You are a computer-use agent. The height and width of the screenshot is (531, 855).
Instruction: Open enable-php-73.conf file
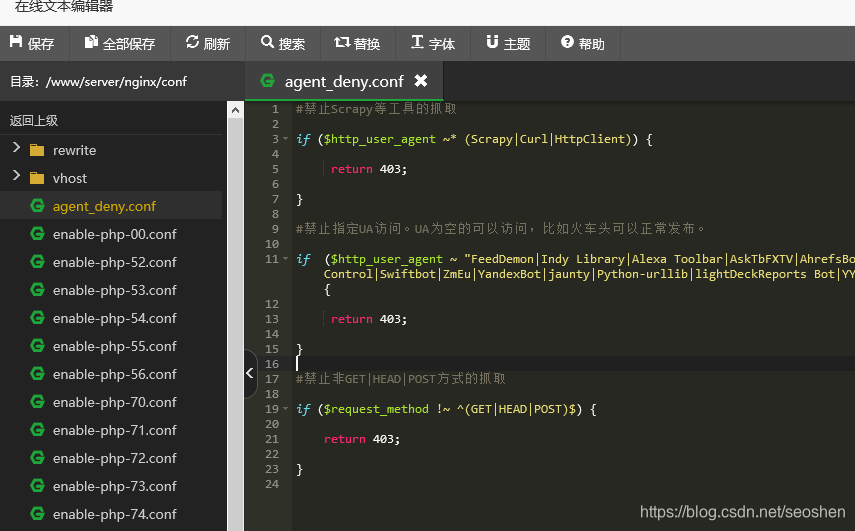pyautogui.click(x=115, y=486)
